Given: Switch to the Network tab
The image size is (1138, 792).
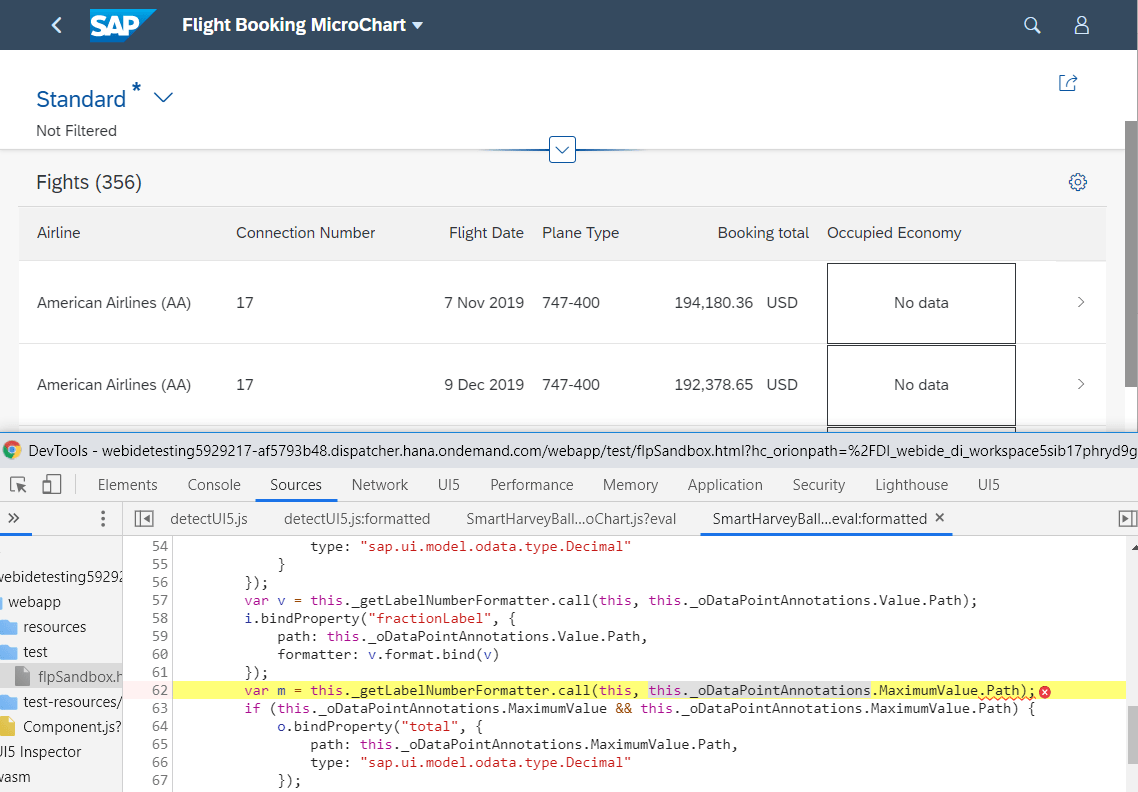Looking at the screenshot, I should point(379,485).
